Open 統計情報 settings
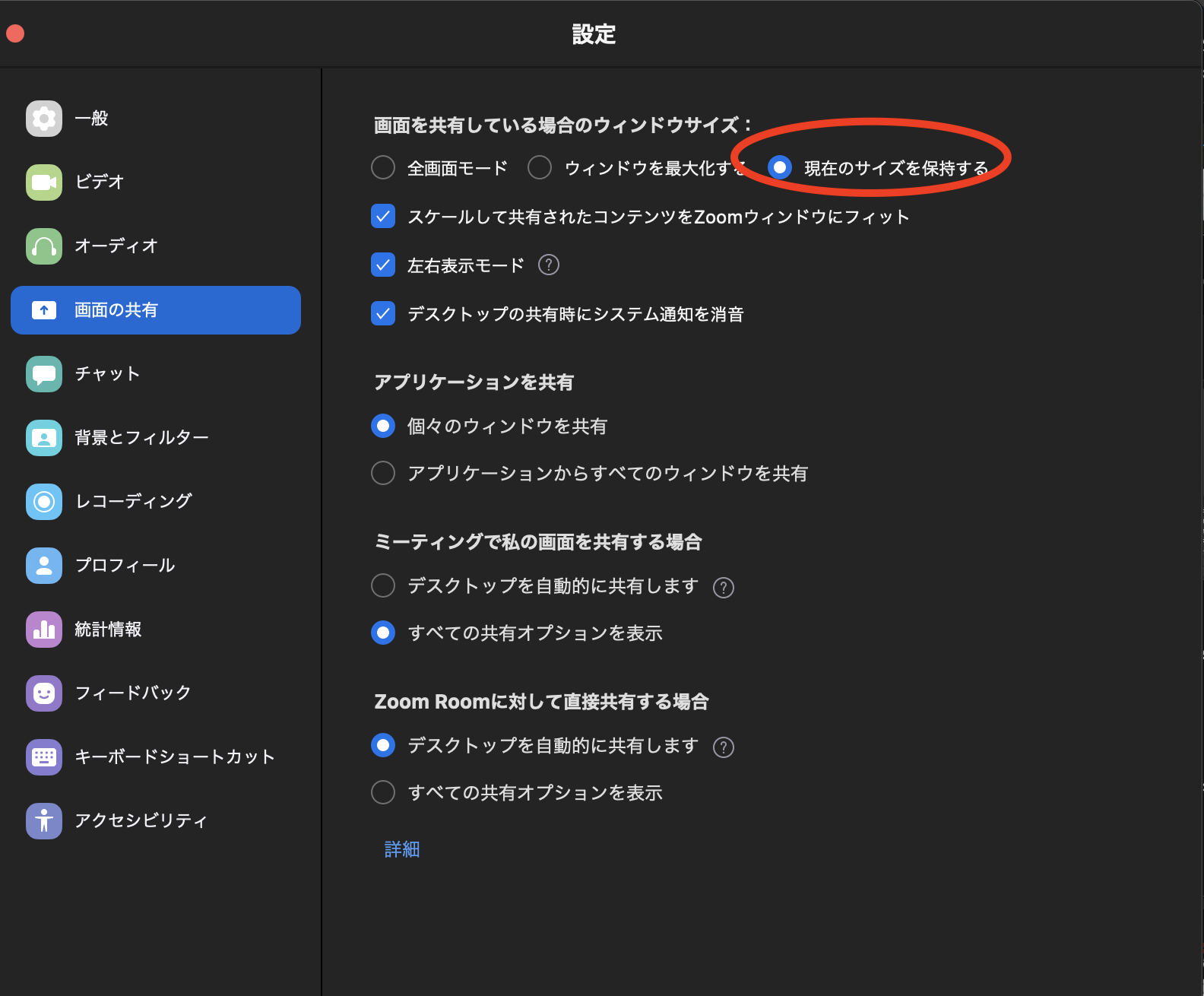Screen dimensions: 1204x996 click(156, 630)
